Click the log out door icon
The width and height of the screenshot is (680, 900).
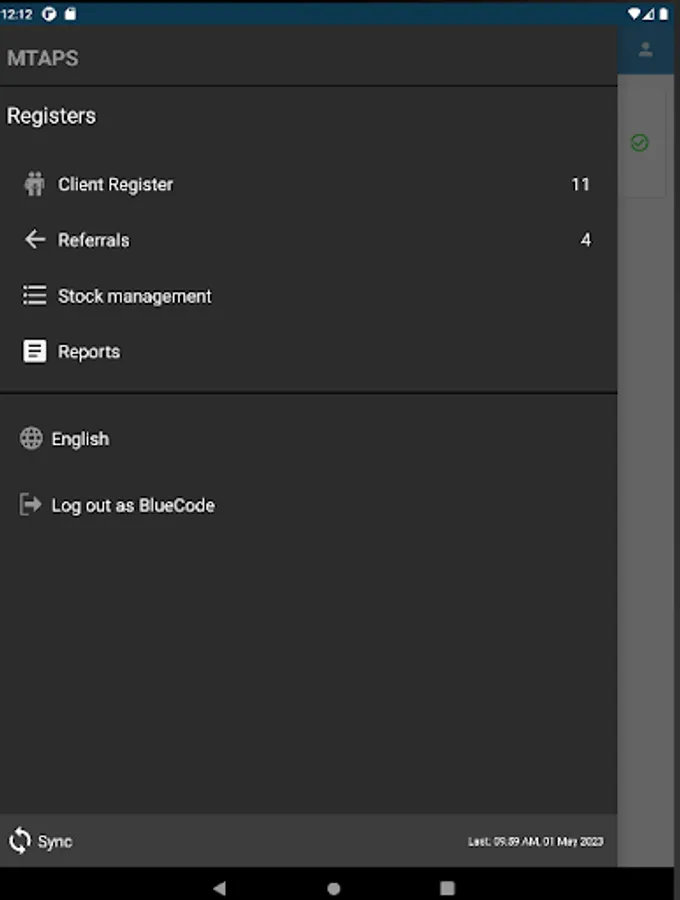click(x=31, y=505)
